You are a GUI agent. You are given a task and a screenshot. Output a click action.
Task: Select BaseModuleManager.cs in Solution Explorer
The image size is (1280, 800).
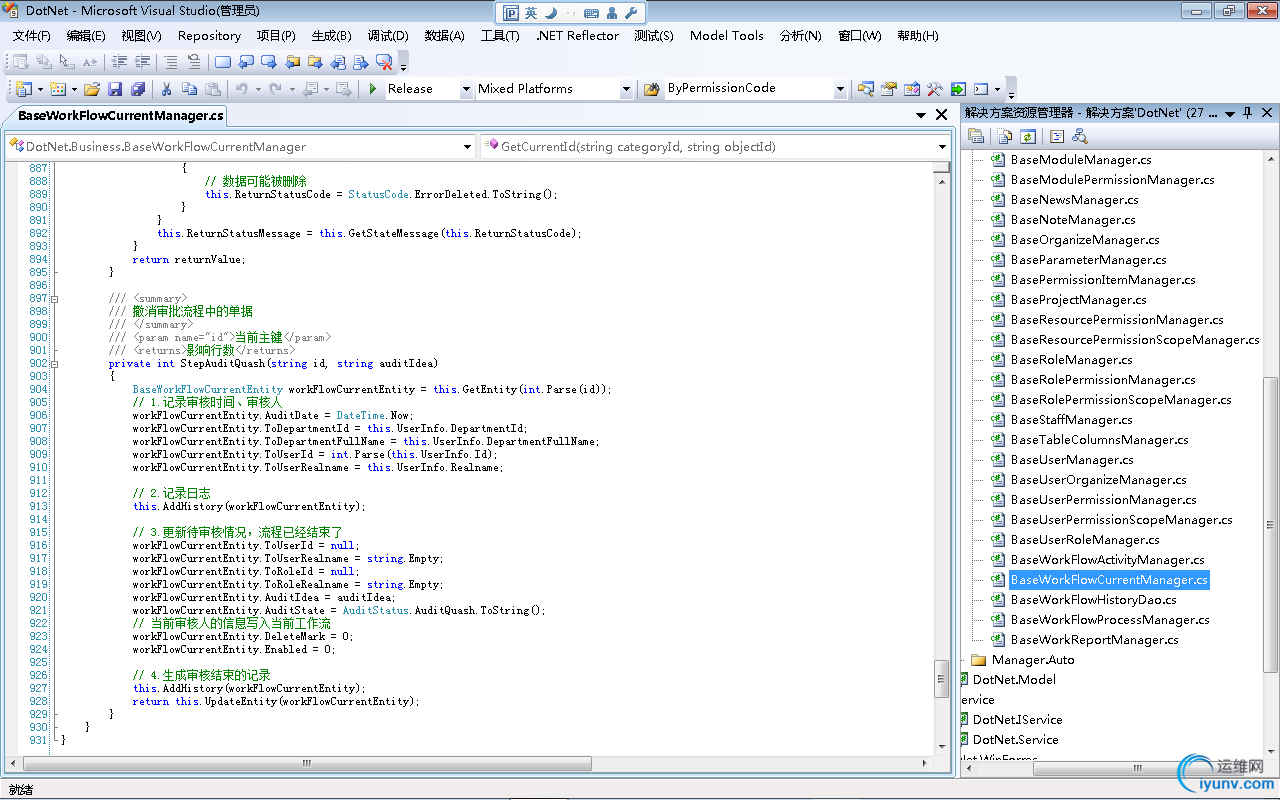click(x=1081, y=160)
